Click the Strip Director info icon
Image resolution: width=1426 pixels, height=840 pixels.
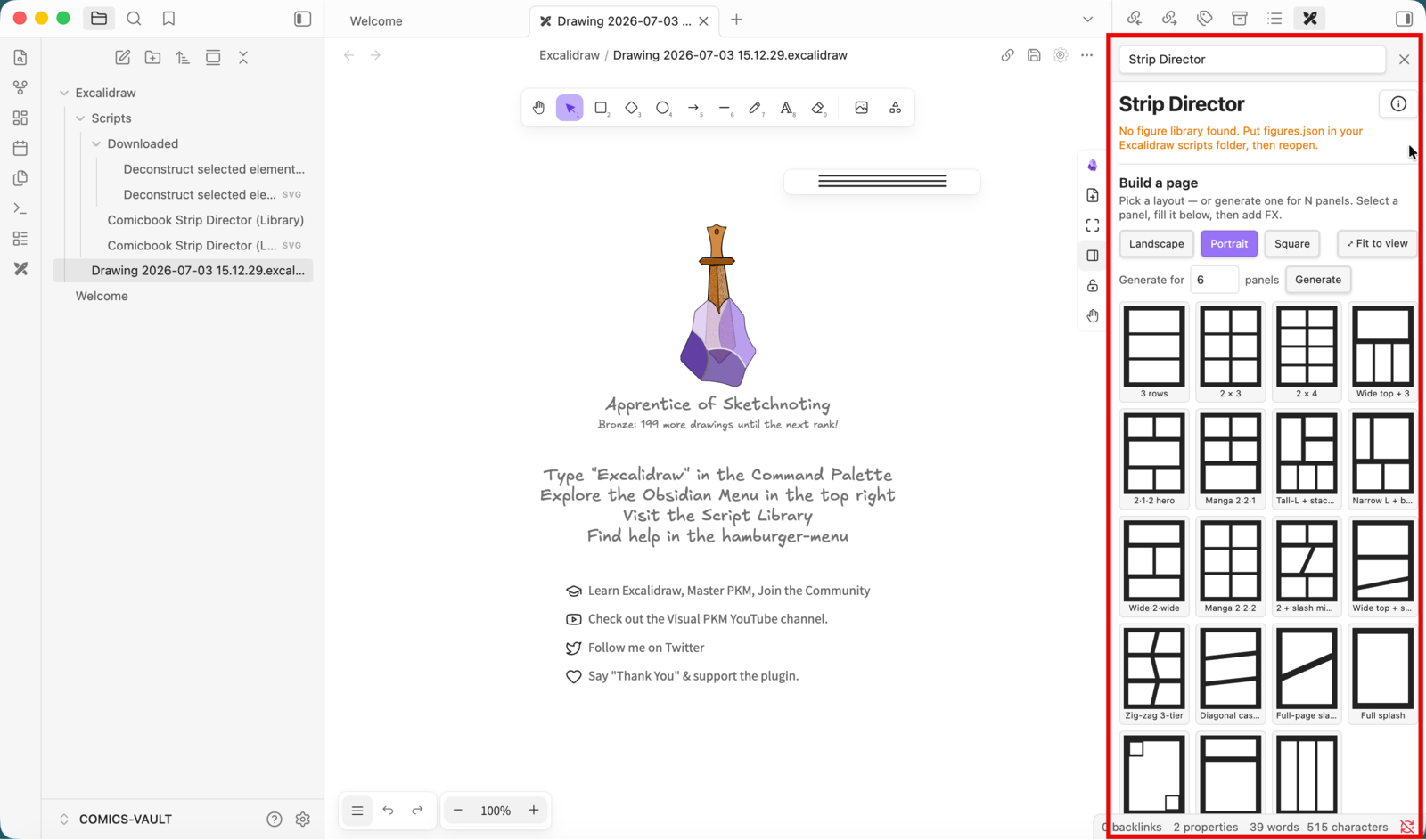[1397, 104]
